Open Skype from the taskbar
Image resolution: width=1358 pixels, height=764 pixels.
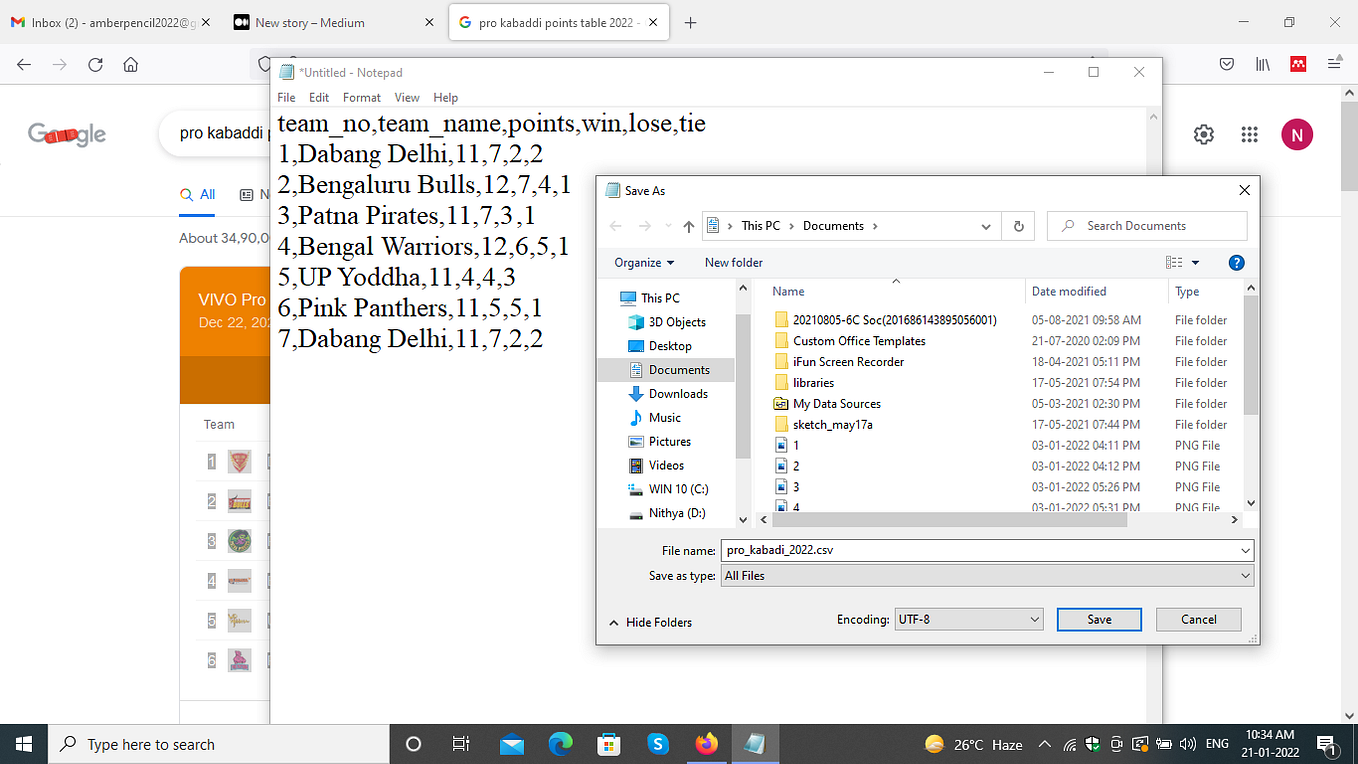click(x=657, y=744)
